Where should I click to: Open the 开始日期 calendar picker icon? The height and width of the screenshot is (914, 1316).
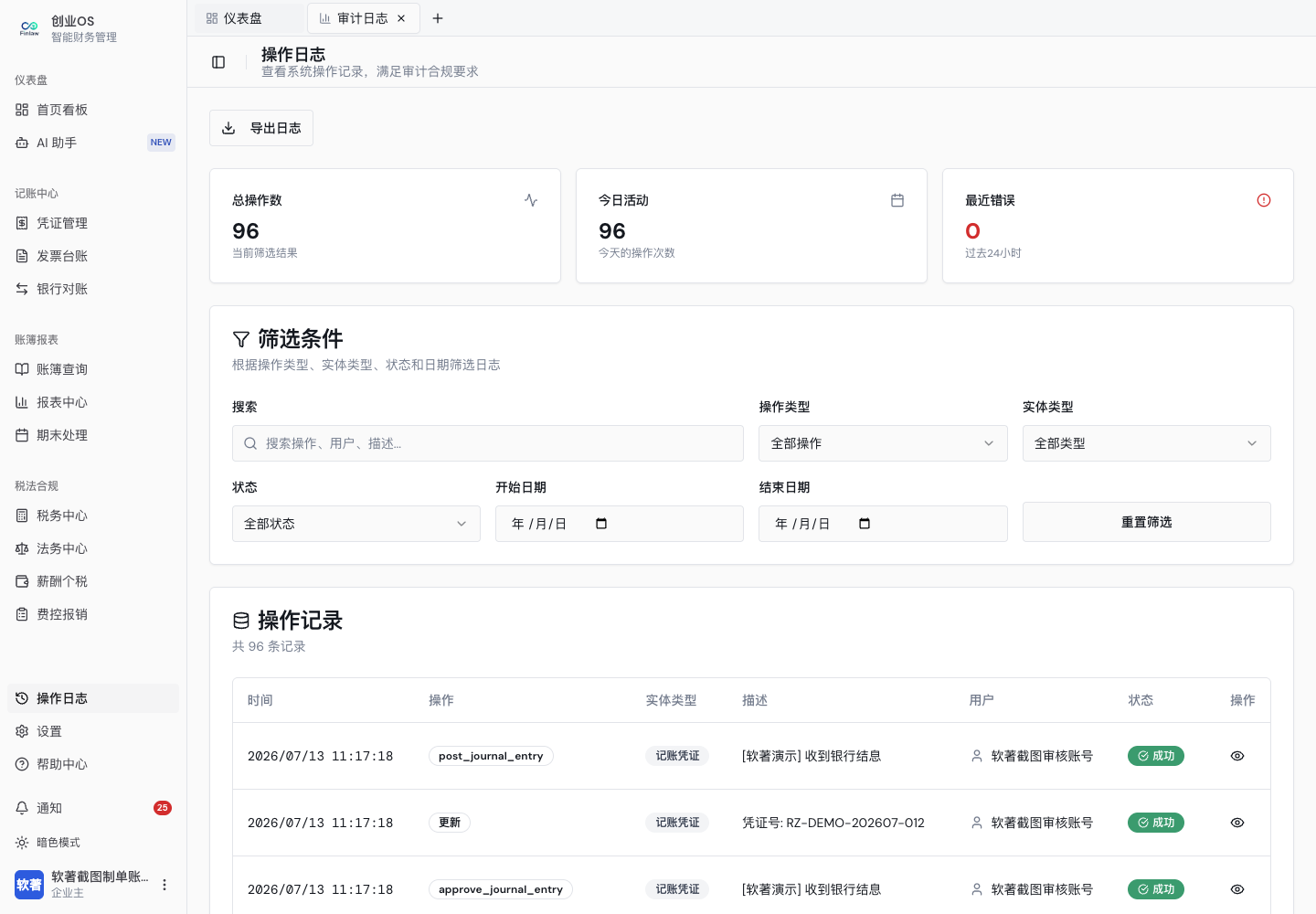[601, 524]
